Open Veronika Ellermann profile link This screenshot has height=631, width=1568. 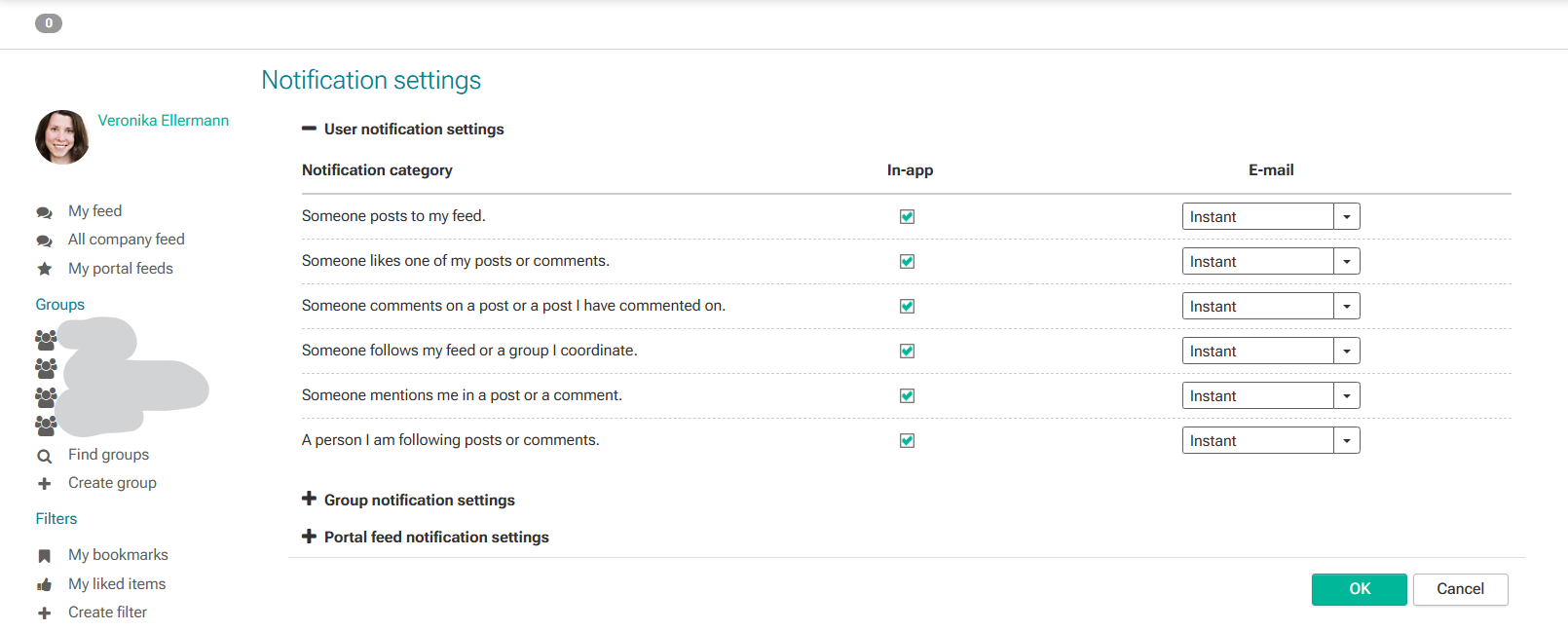point(164,121)
